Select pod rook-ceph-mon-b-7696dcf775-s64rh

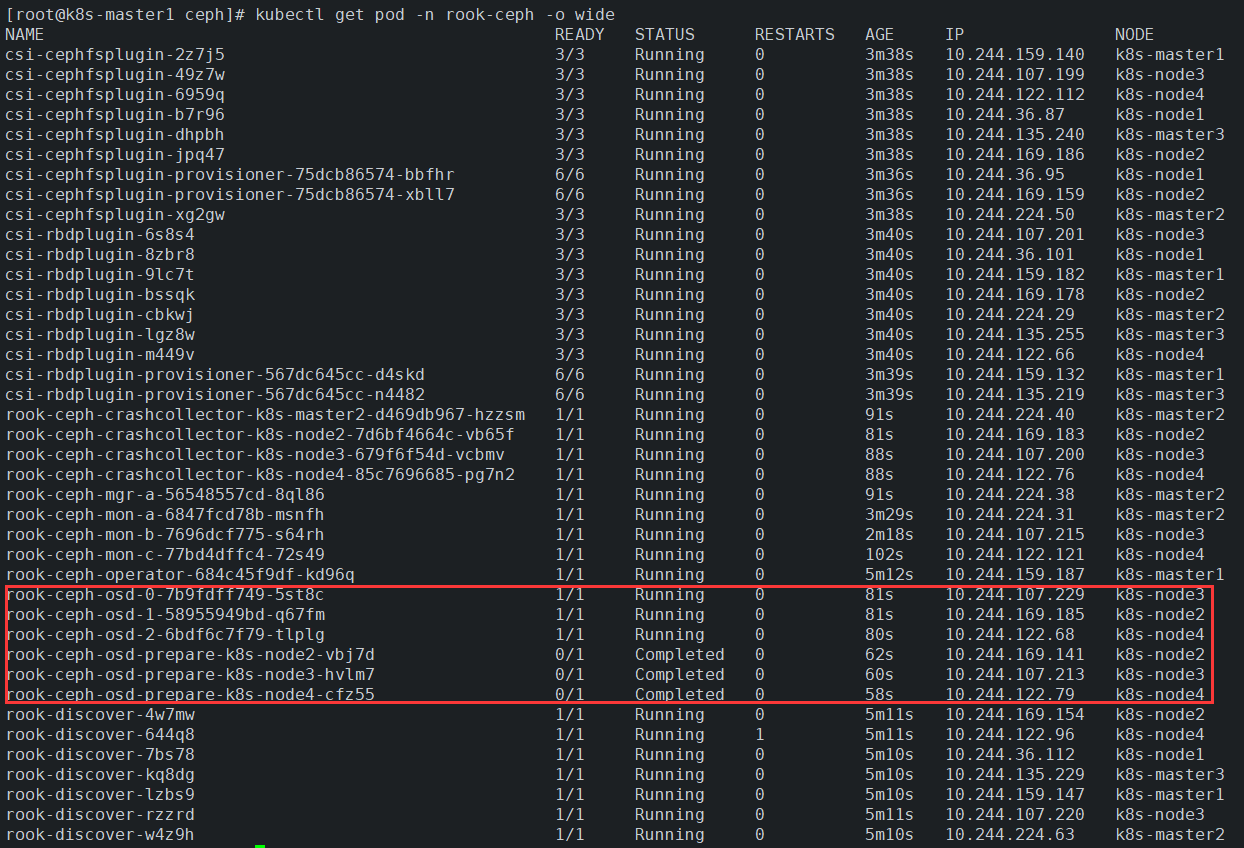(x=165, y=534)
